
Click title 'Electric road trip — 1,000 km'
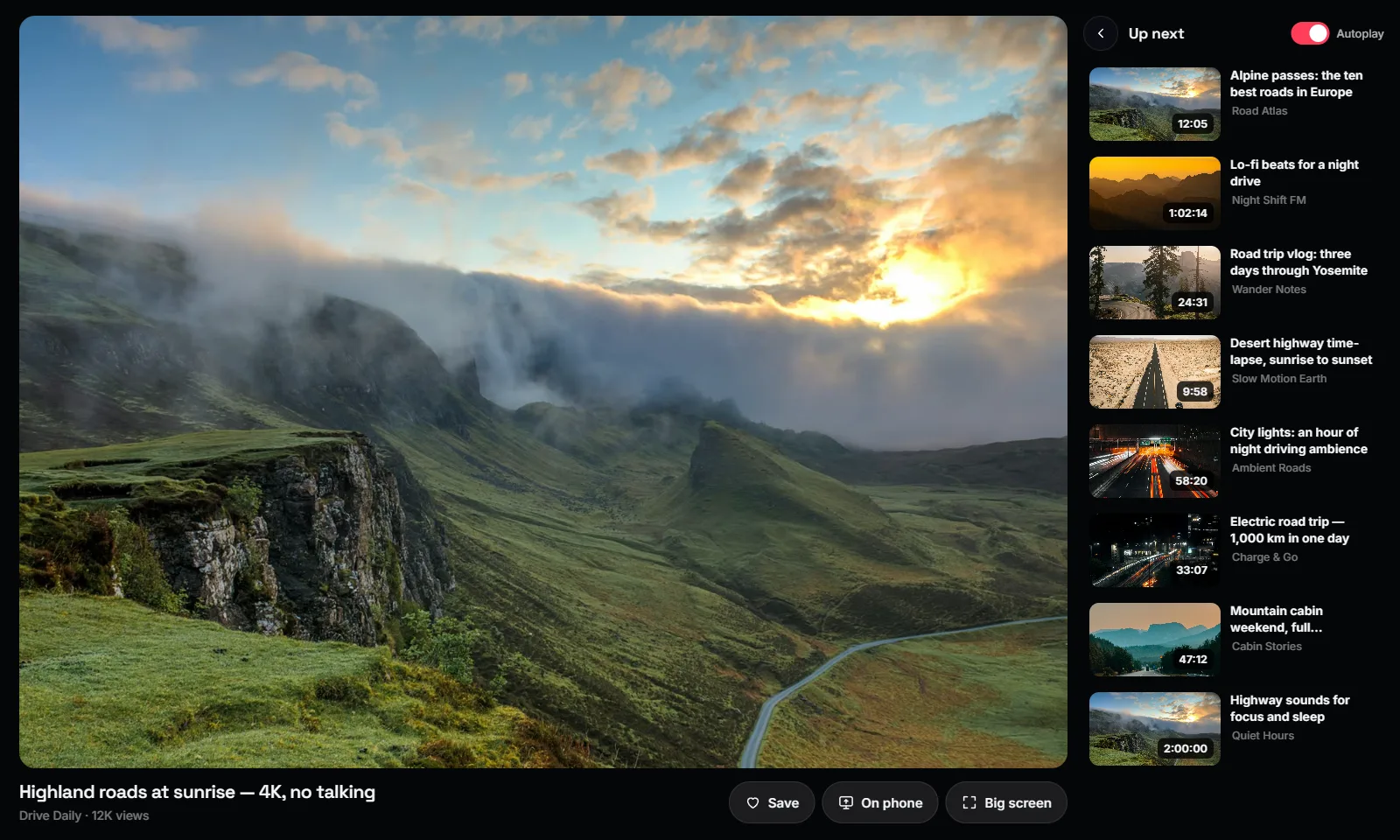1290,530
